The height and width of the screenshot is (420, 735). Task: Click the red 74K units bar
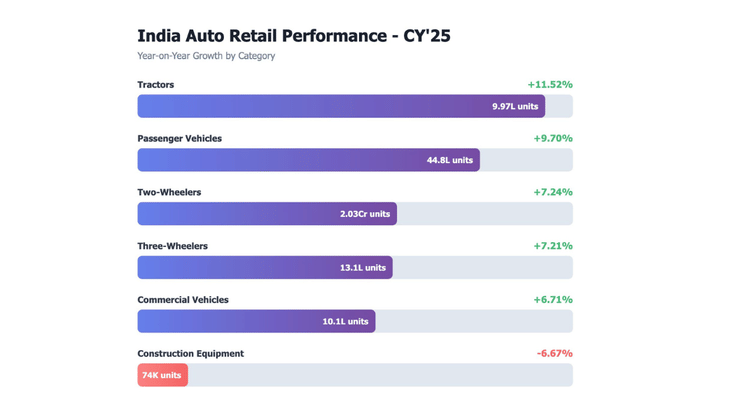click(162, 375)
